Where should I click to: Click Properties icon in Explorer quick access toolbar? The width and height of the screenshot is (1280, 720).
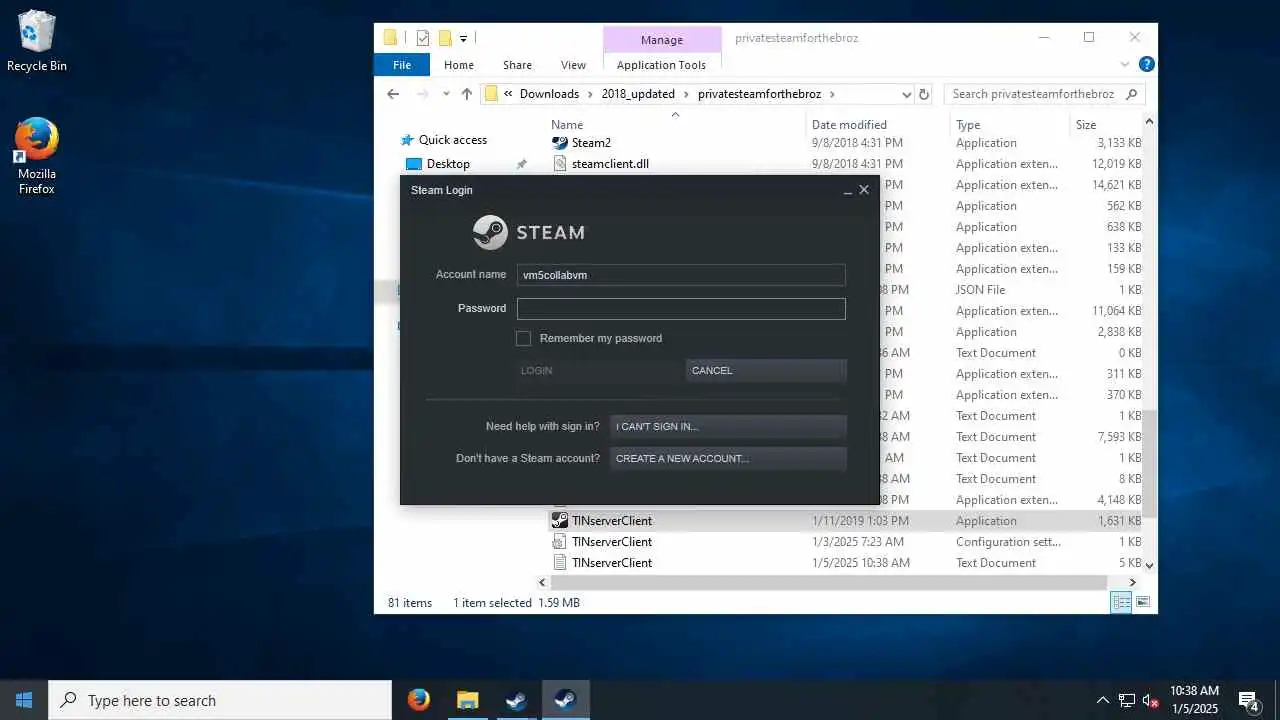423,38
